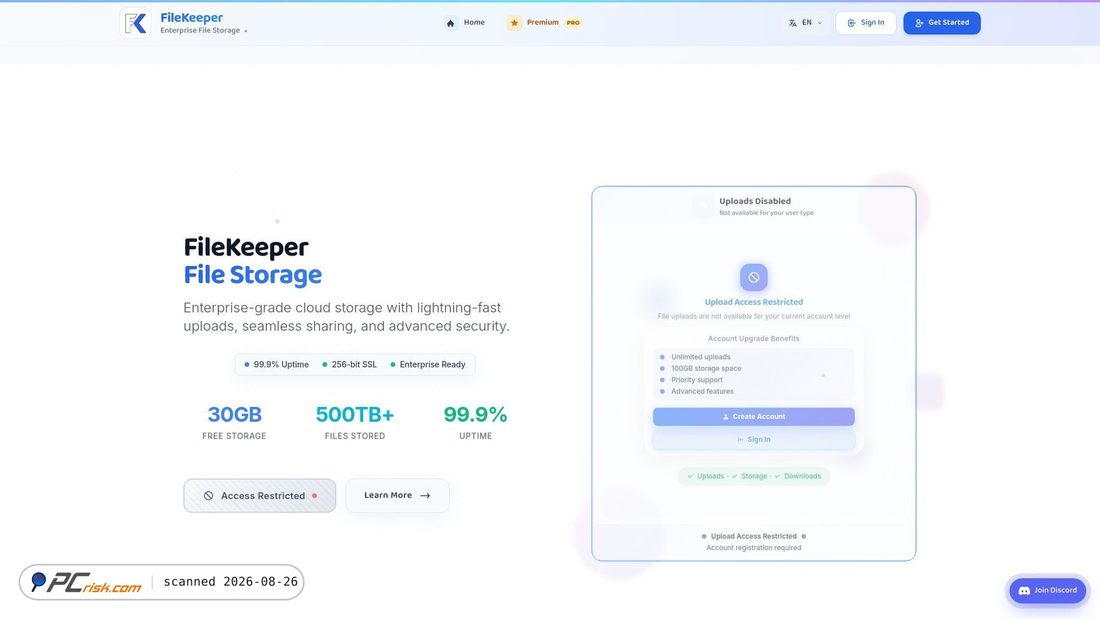Viewport: 1100px width, 619px height.
Task: Click the Priority support benefit
Action: click(697, 380)
